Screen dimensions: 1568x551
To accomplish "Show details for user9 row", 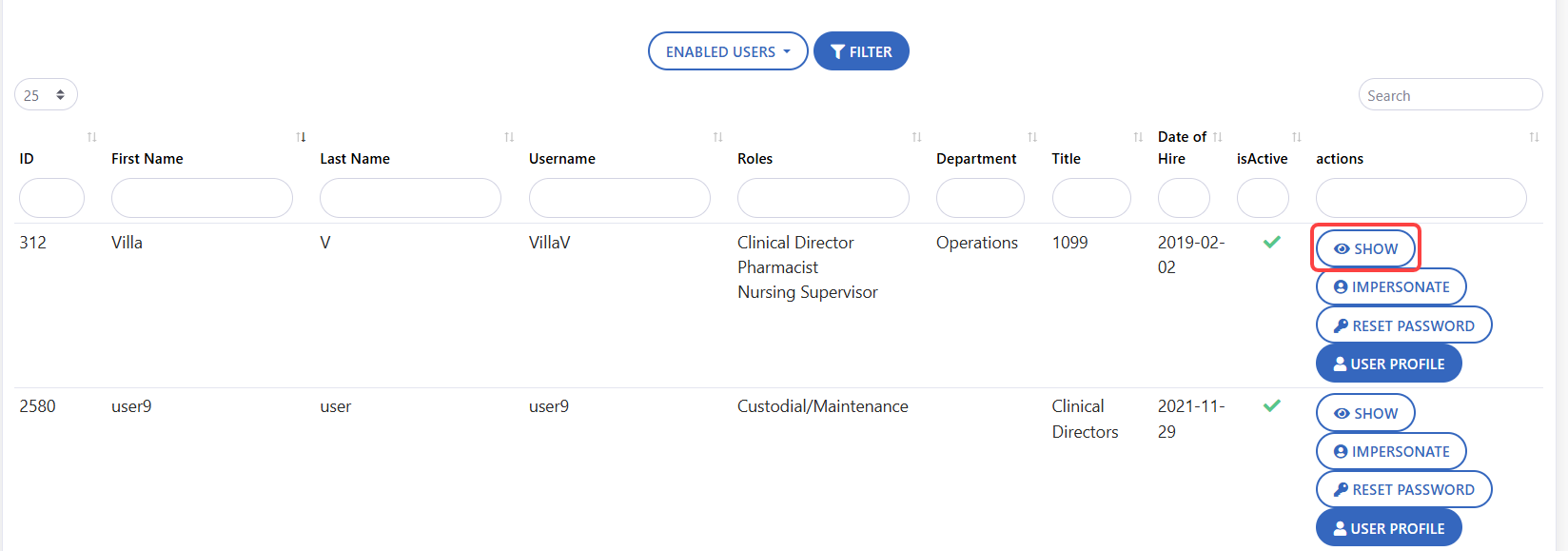I will pyautogui.click(x=1365, y=413).
